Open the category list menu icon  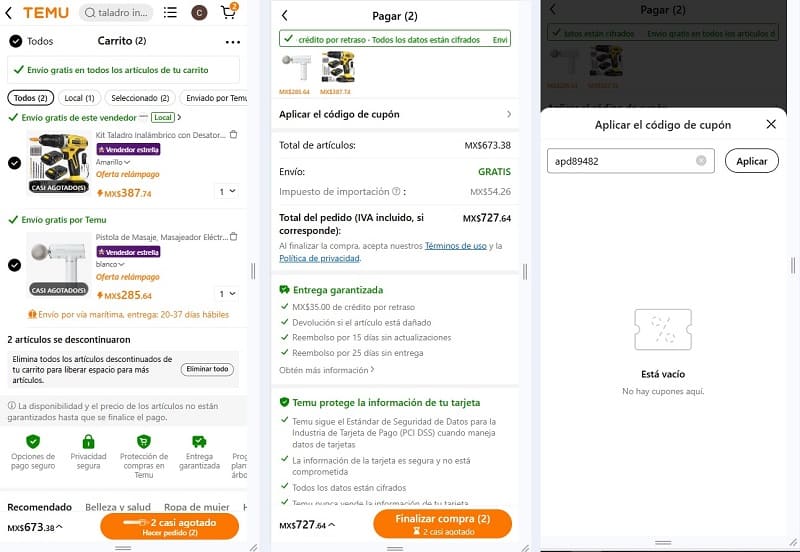tap(170, 12)
